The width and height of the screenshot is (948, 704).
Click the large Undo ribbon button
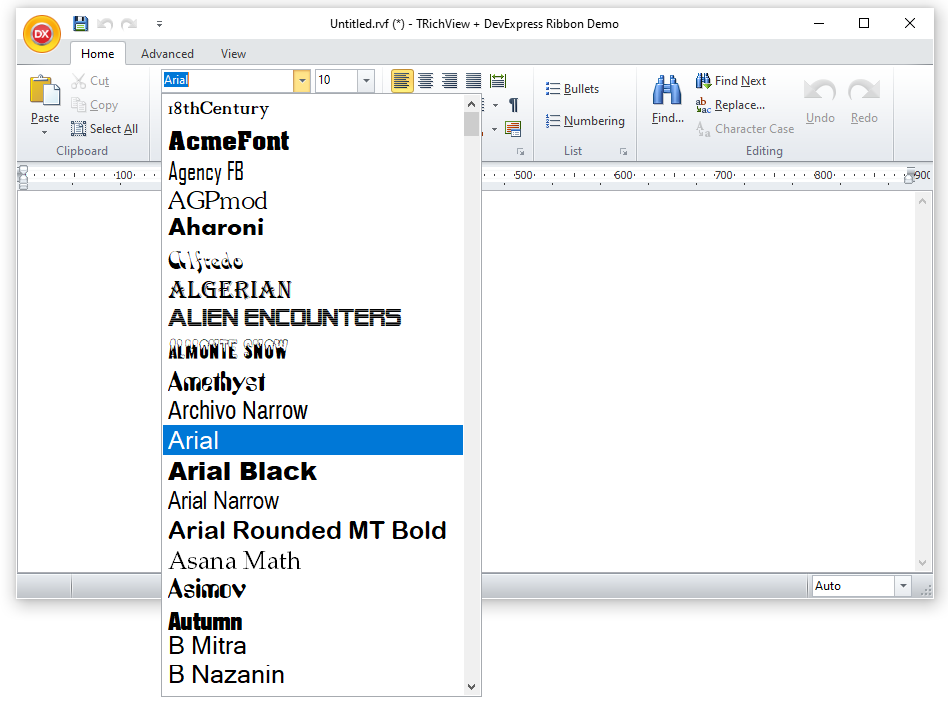[820, 101]
